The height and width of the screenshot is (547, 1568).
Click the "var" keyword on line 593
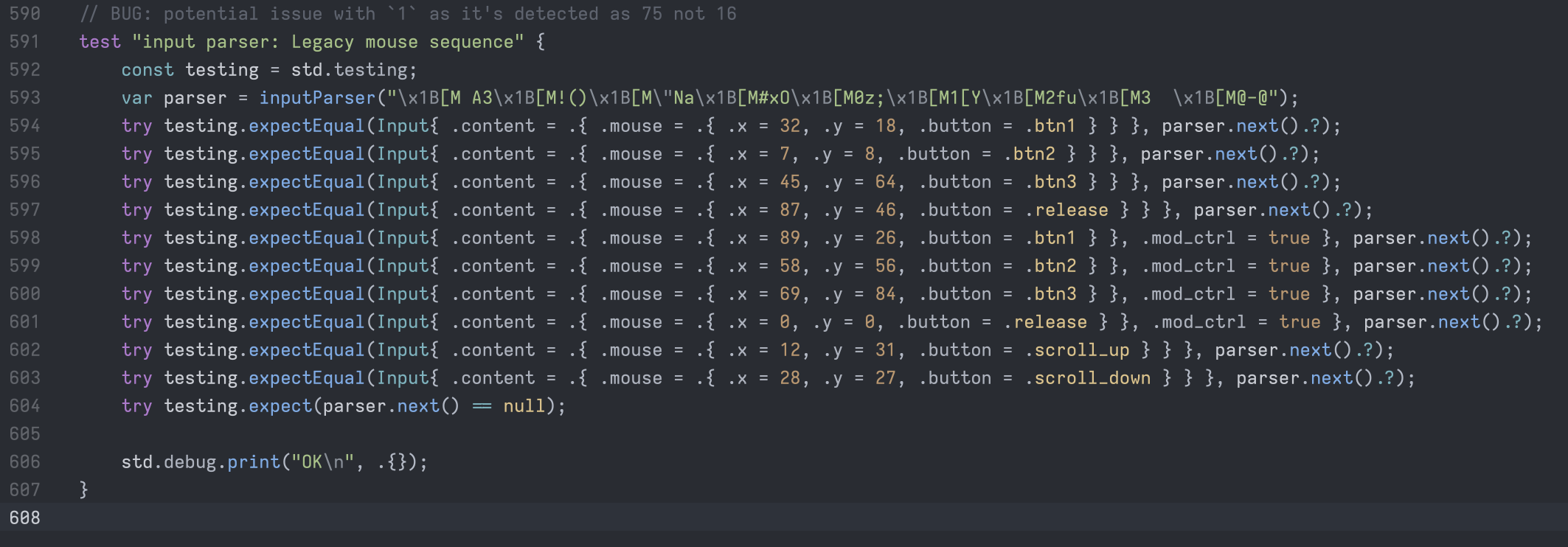coord(137,98)
